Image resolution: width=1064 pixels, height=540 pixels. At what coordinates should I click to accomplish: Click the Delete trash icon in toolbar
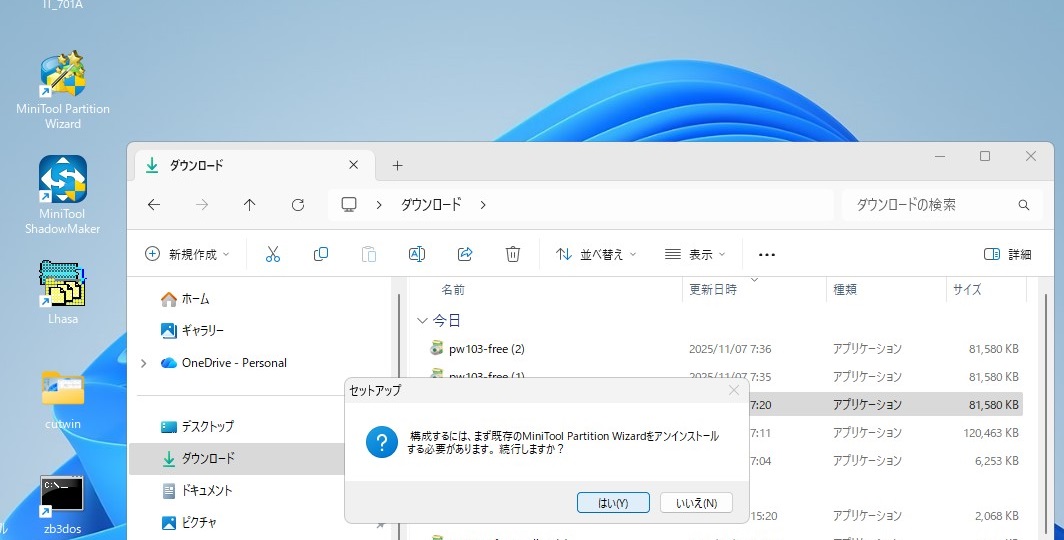[513, 254]
